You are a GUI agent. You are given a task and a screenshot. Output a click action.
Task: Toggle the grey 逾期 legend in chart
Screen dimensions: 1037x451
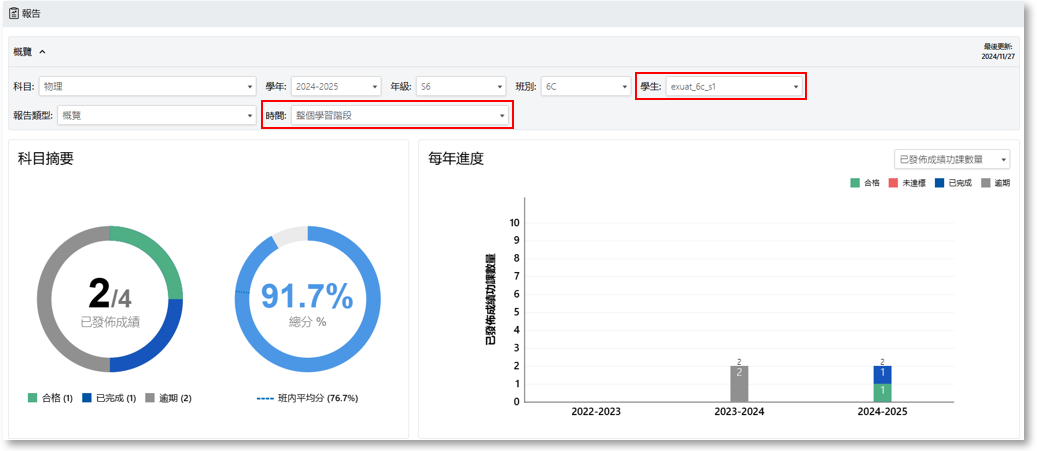tap(995, 184)
